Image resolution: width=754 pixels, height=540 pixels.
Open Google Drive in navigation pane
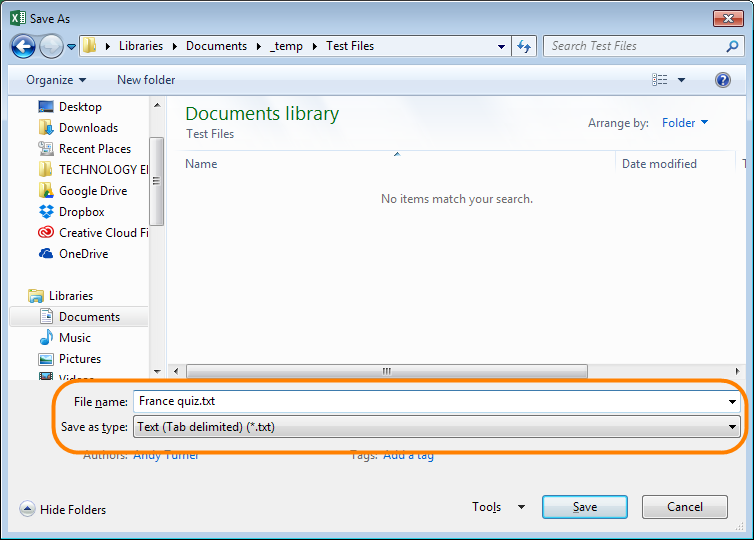pos(93,191)
